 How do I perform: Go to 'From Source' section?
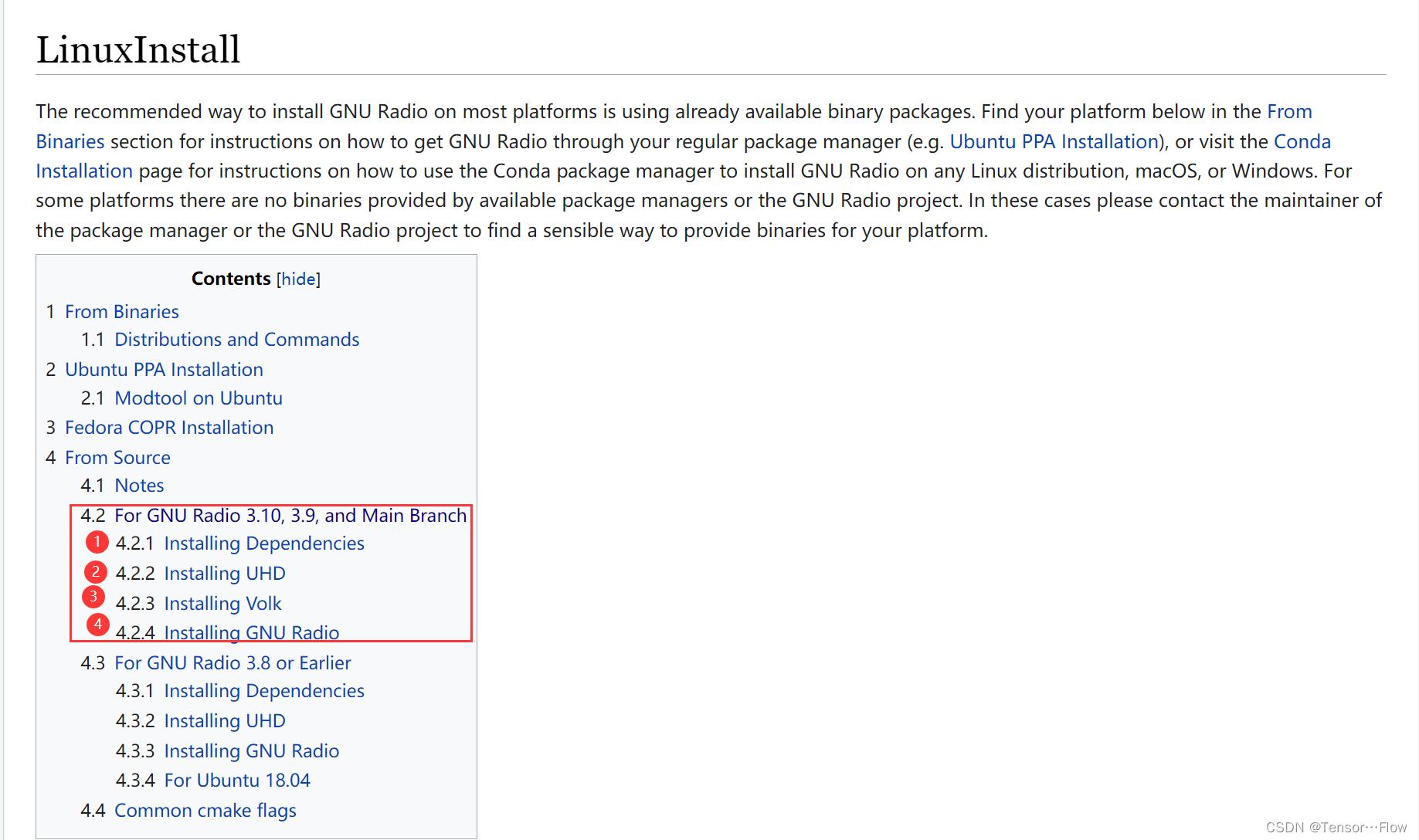point(117,458)
